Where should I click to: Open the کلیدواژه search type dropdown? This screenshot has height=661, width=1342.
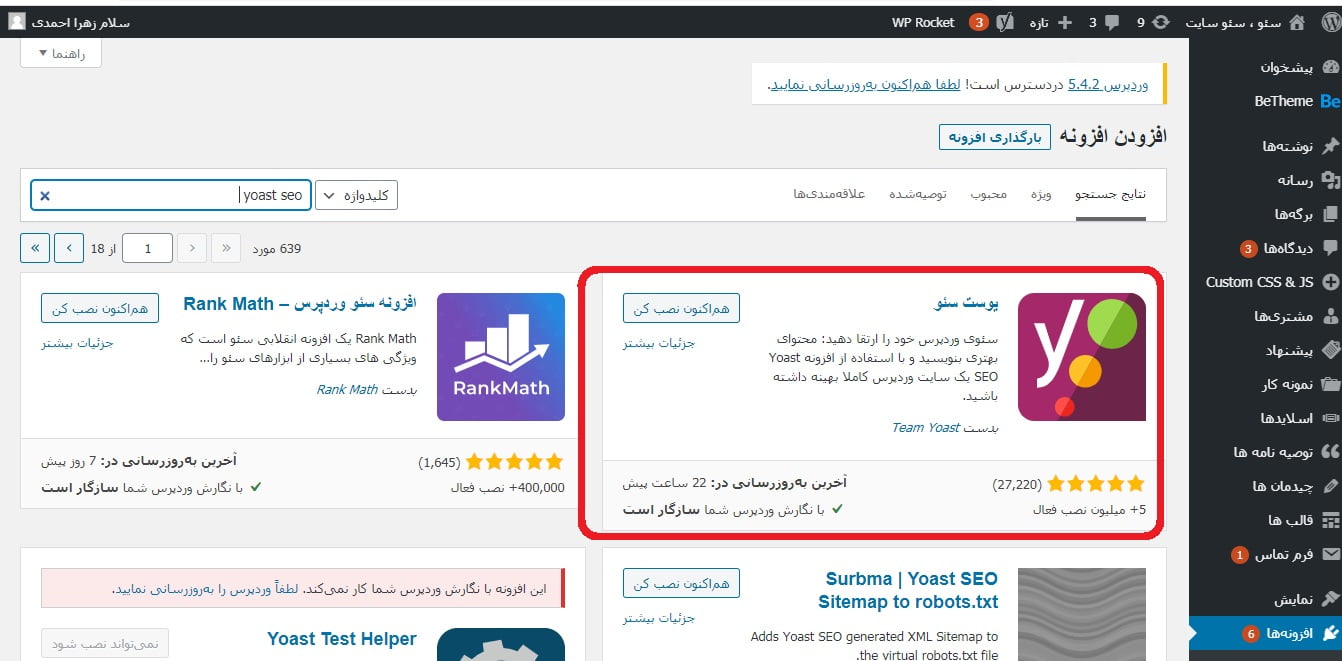click(357, 195)
